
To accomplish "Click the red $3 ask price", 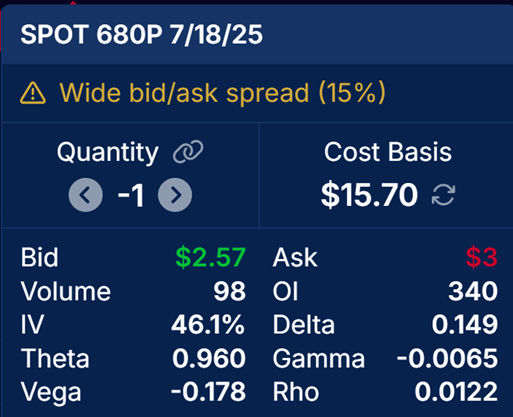I will click(x=482, y=257).
